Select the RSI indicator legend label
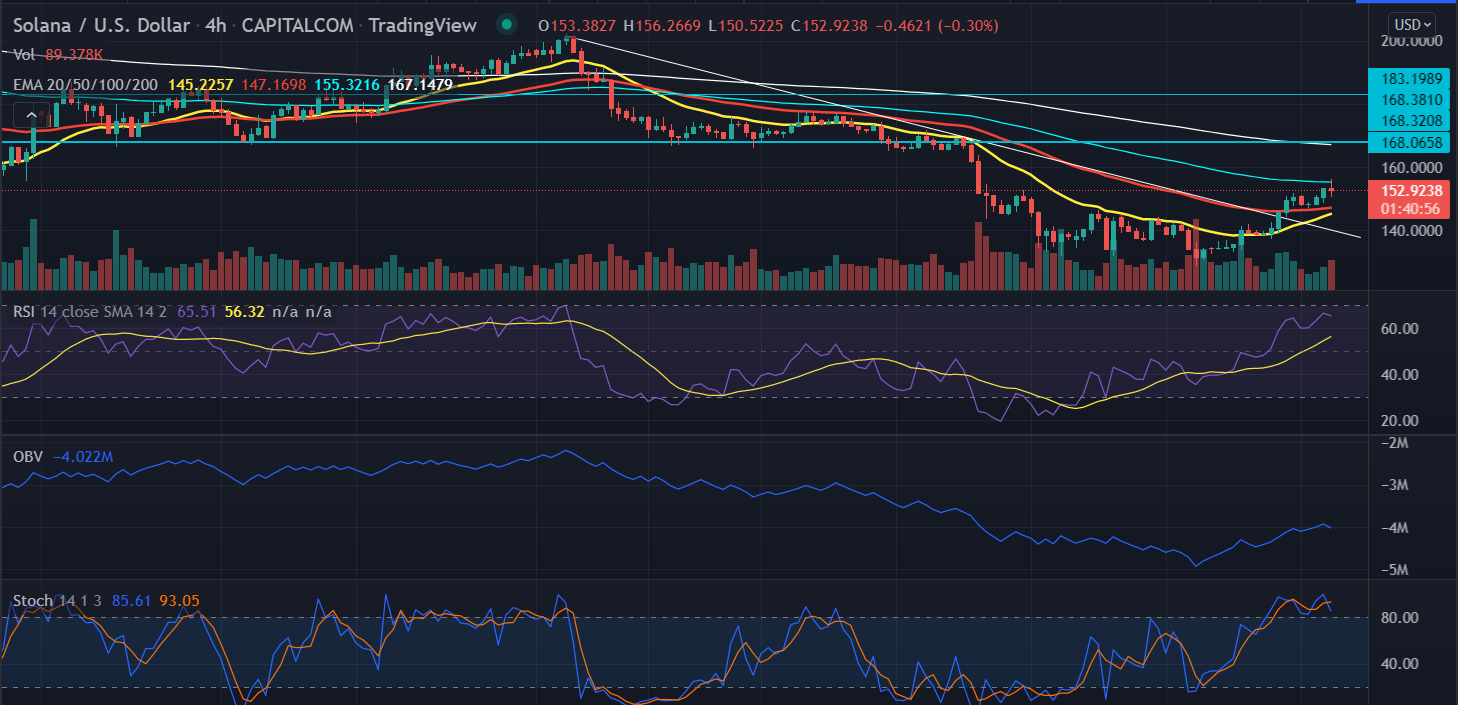Image resolution: width=1458 pixels, height=705 pixels. [x=27, y=312]
